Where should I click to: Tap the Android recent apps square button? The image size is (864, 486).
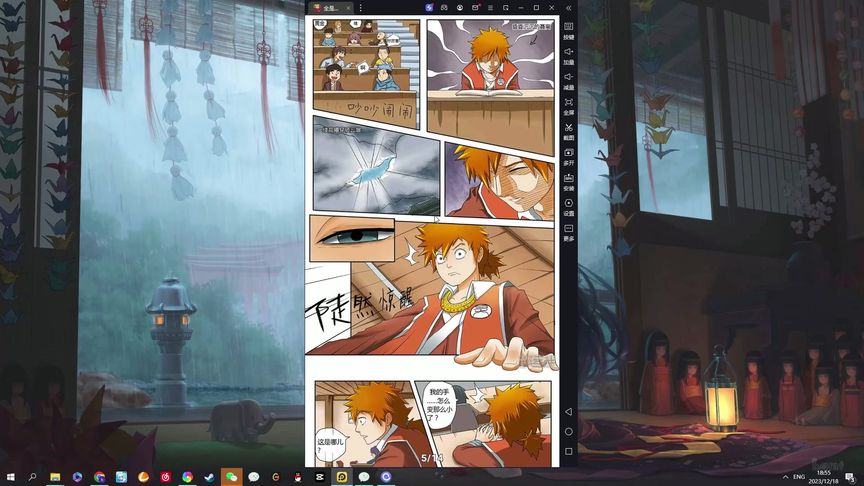[569, 451]
